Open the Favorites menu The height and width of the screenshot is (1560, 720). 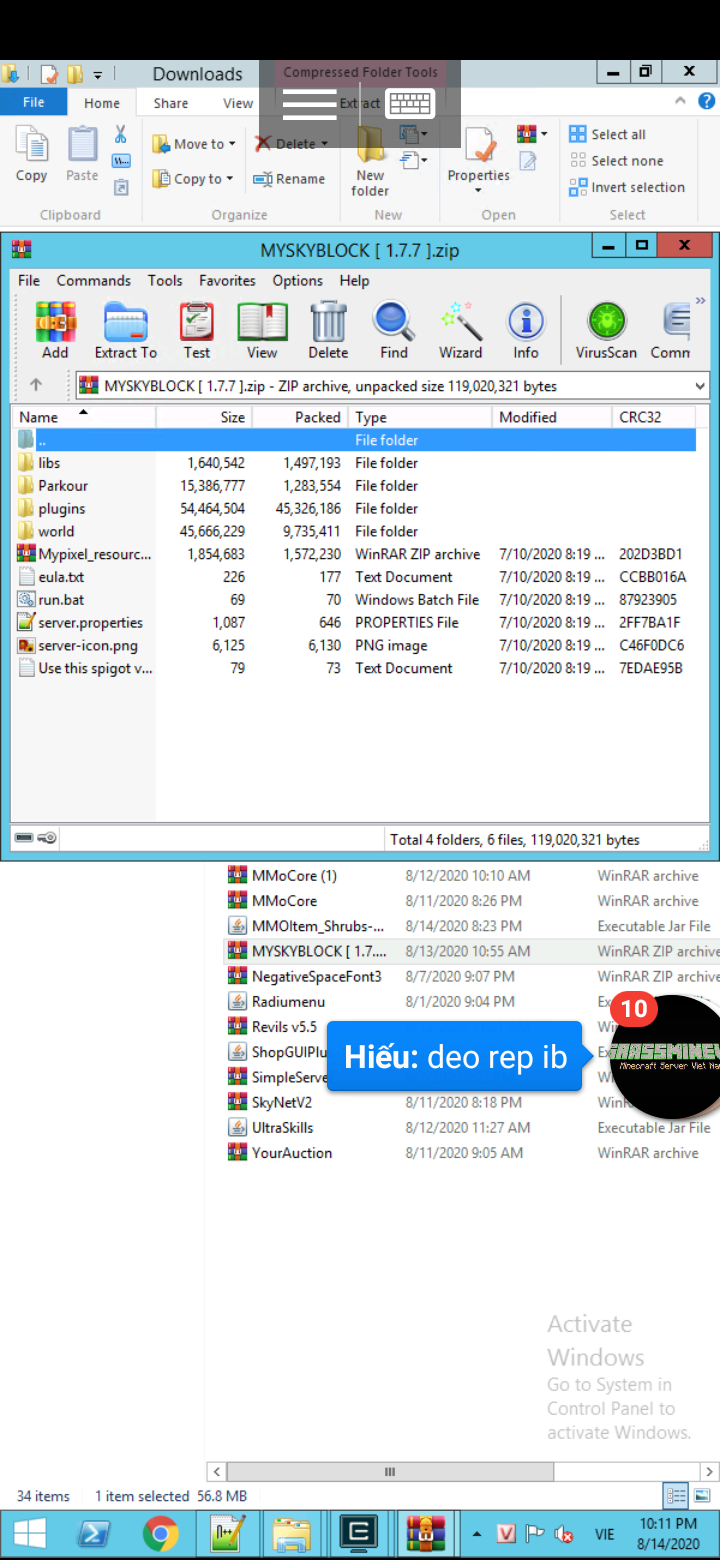(x=227, y=281)
